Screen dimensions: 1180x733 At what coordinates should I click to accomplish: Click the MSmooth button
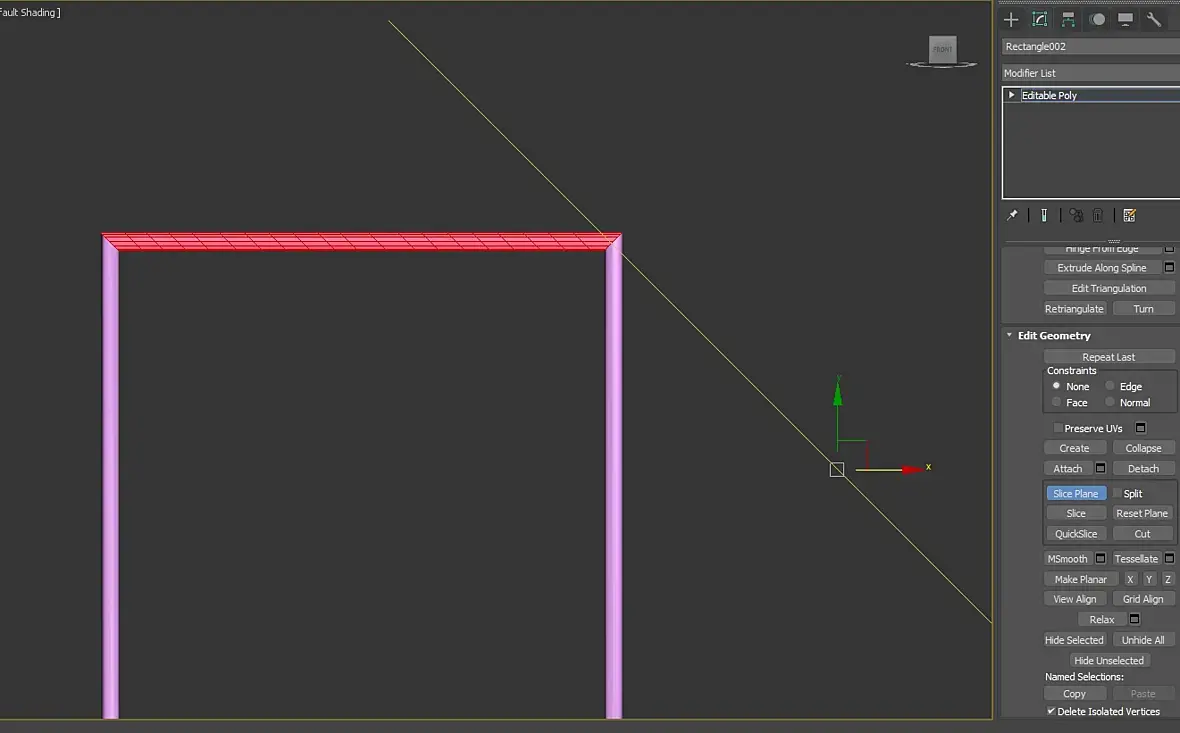pos(1067,558)
